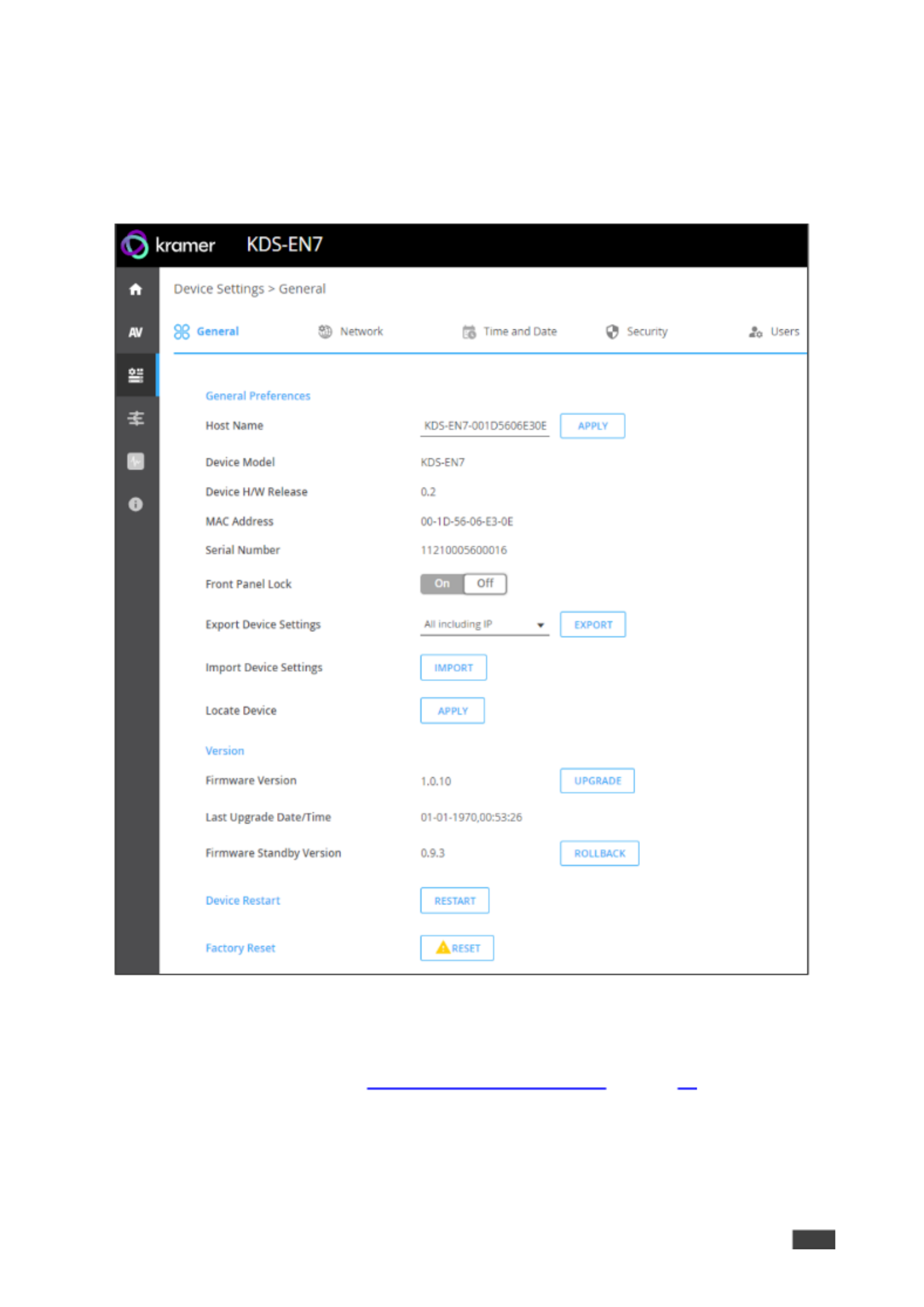Switch to the General tab

point(207,332)
